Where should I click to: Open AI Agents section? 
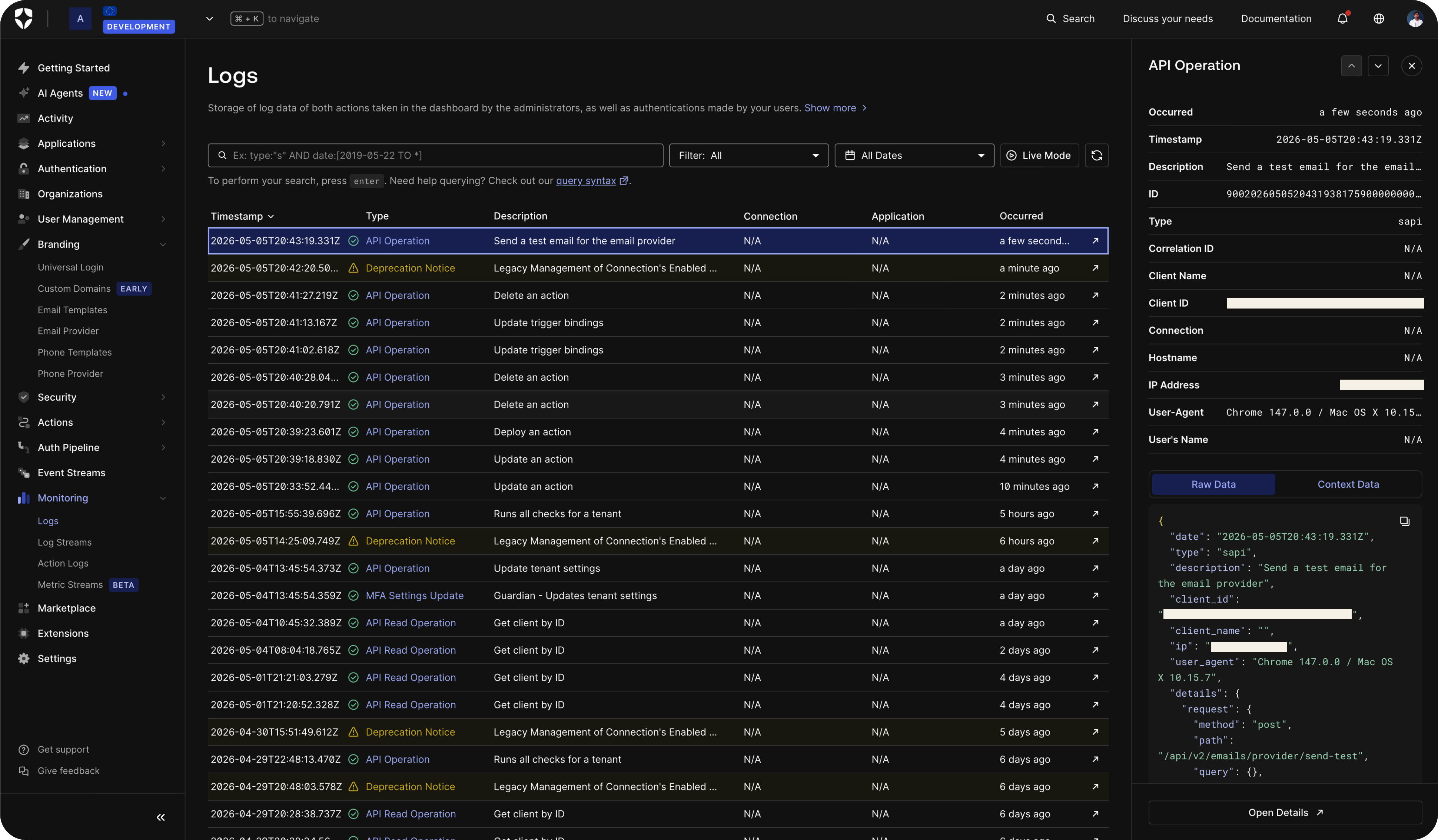pos(60,93)
